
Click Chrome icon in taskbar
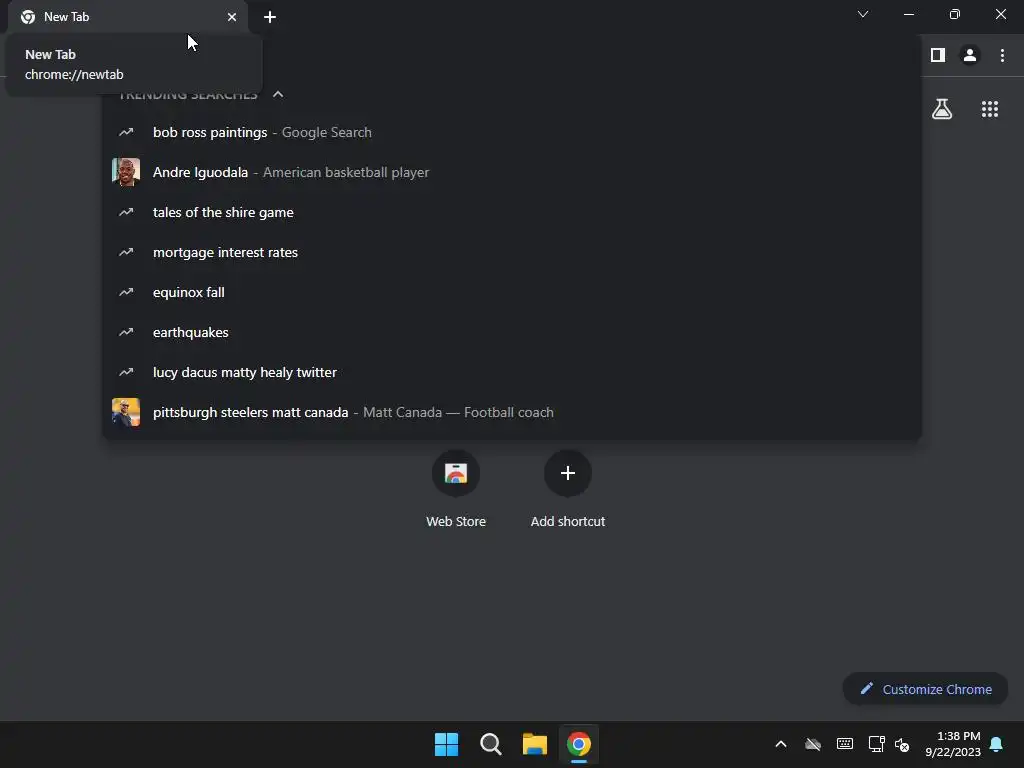579,744
